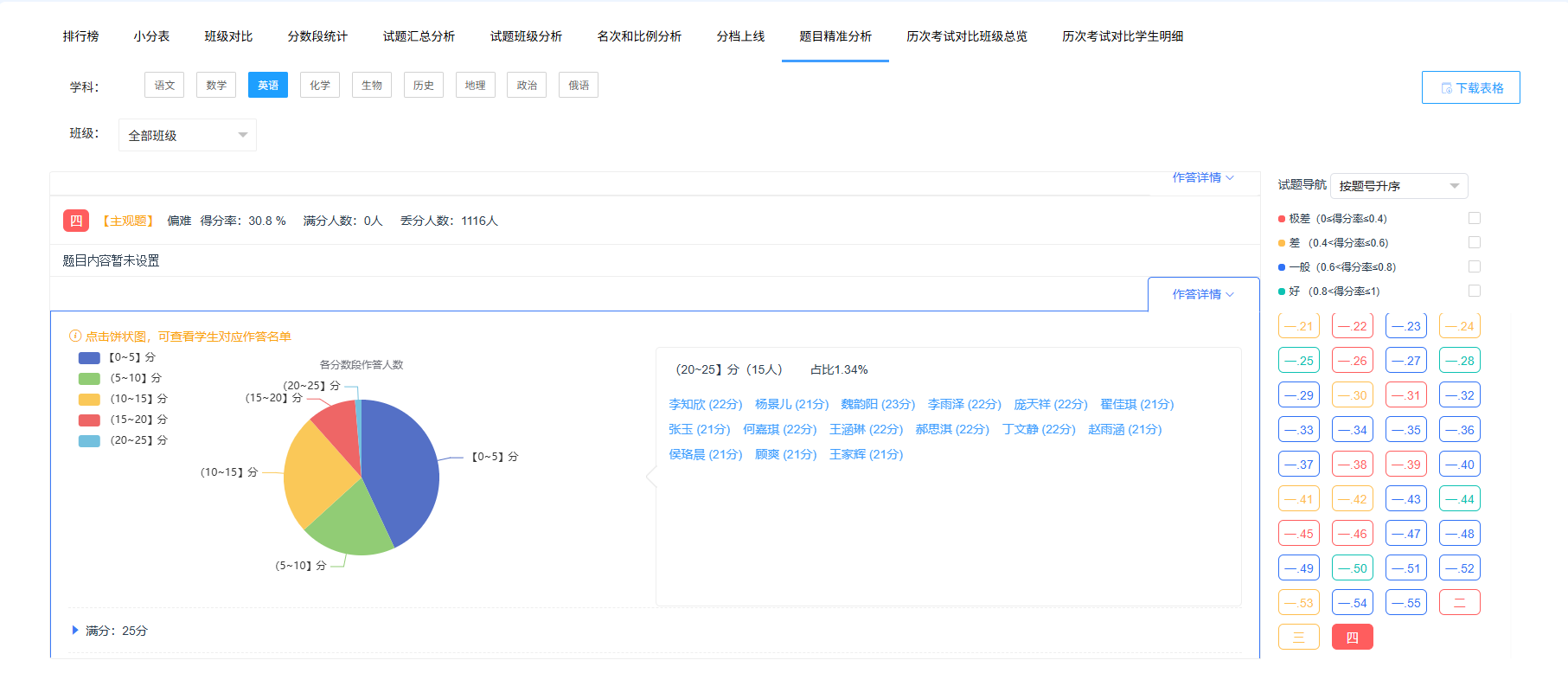Expand the 满分: 25分 disclosure triangle
1568x686 pixels.
[75, 631]
